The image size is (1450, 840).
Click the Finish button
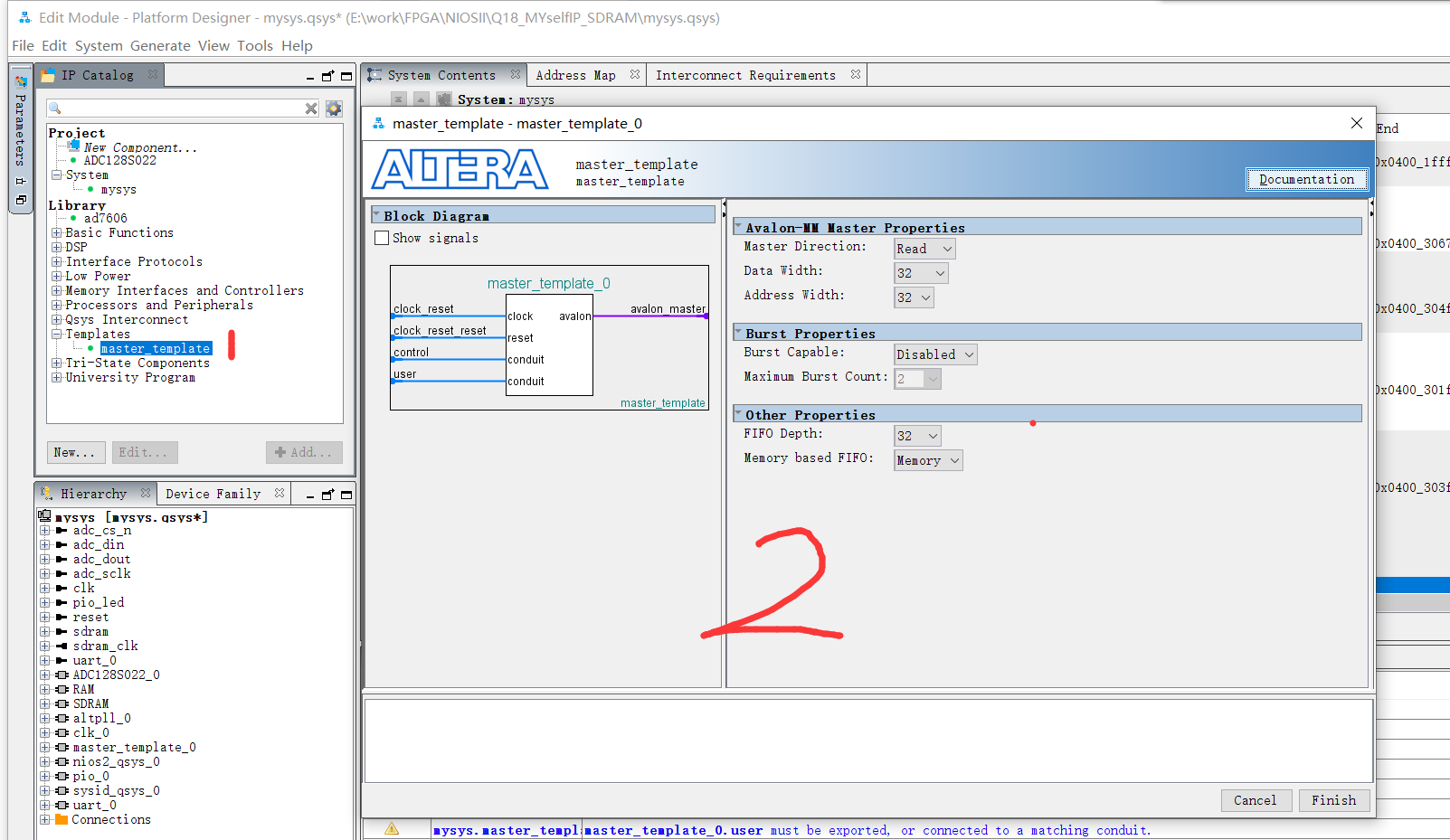click(1334, 800)
